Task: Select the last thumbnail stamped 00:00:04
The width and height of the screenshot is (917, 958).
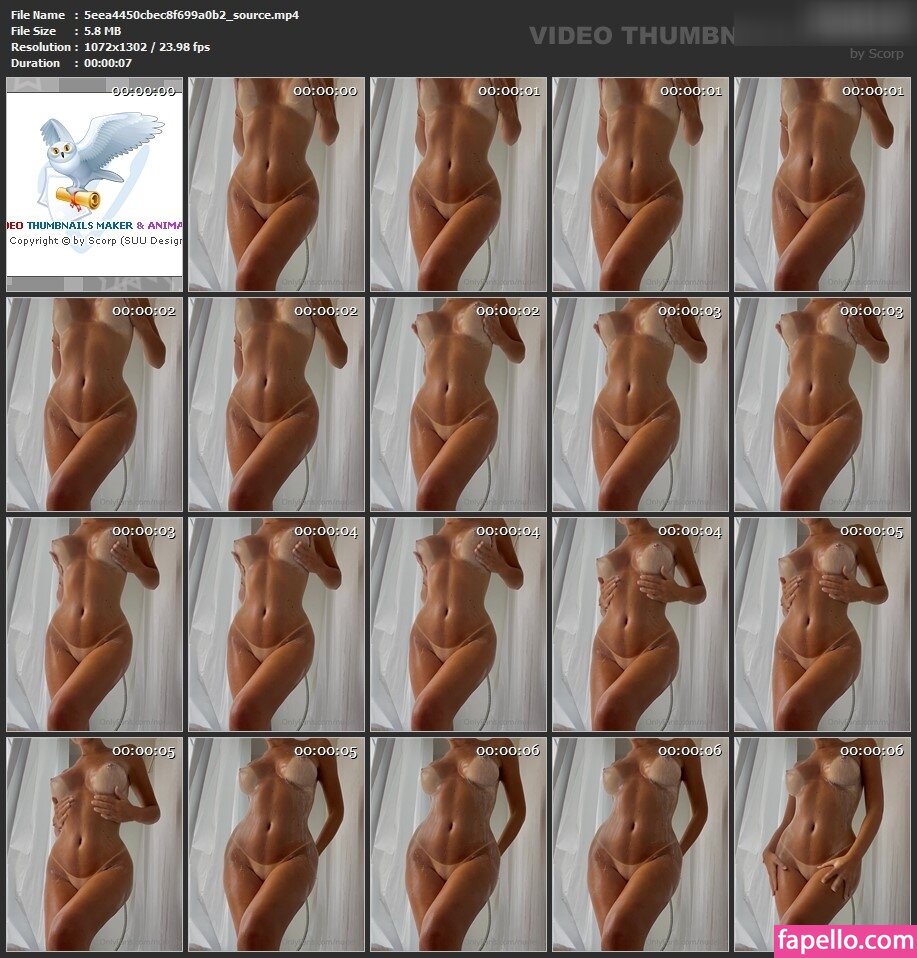Action: point(640,624)
